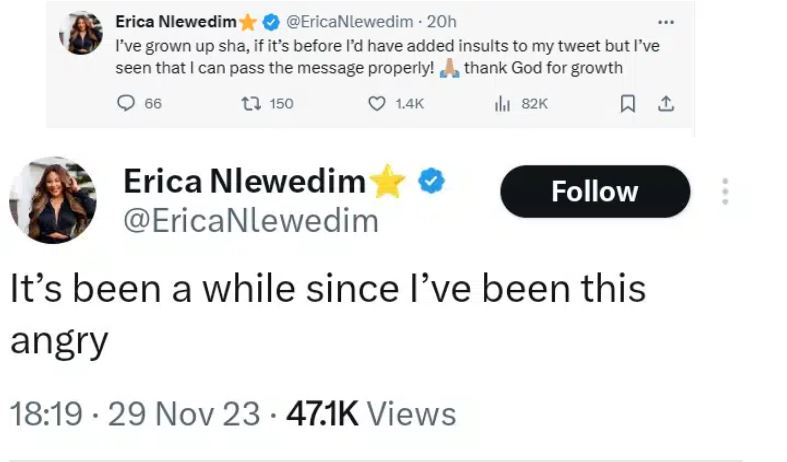Viewport: 787px width, 462px height.
Task: Open three-dot more menu on top tweet
Action: (x=666, y=21)
